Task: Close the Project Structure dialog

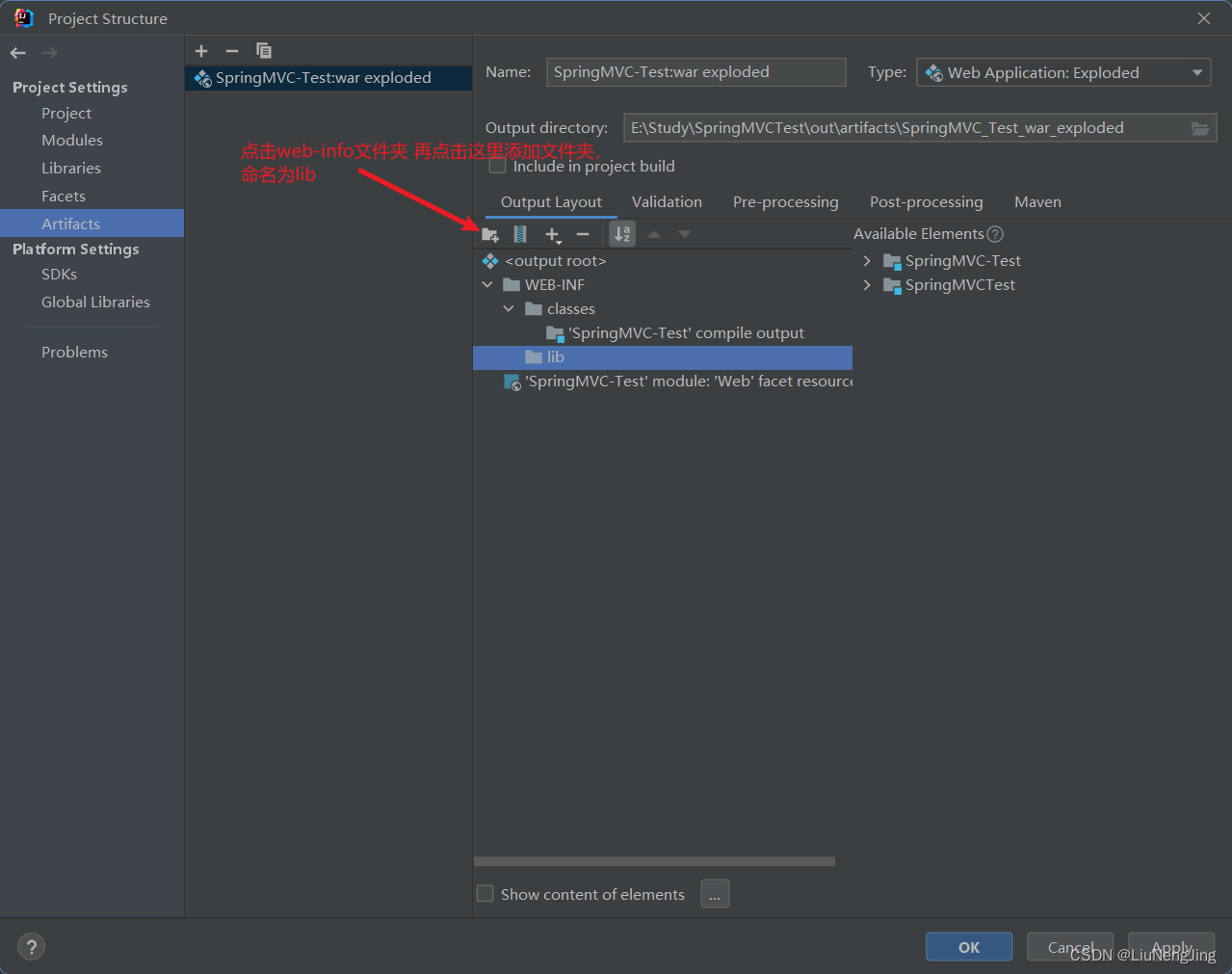Action: point(1204,18)
